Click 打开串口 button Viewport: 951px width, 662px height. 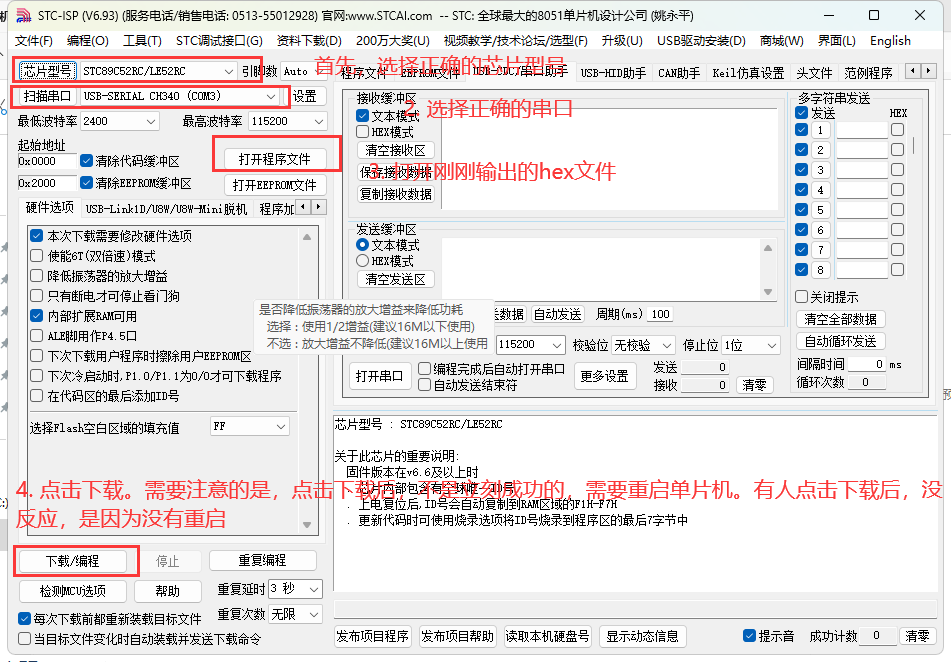pos(379,376)
